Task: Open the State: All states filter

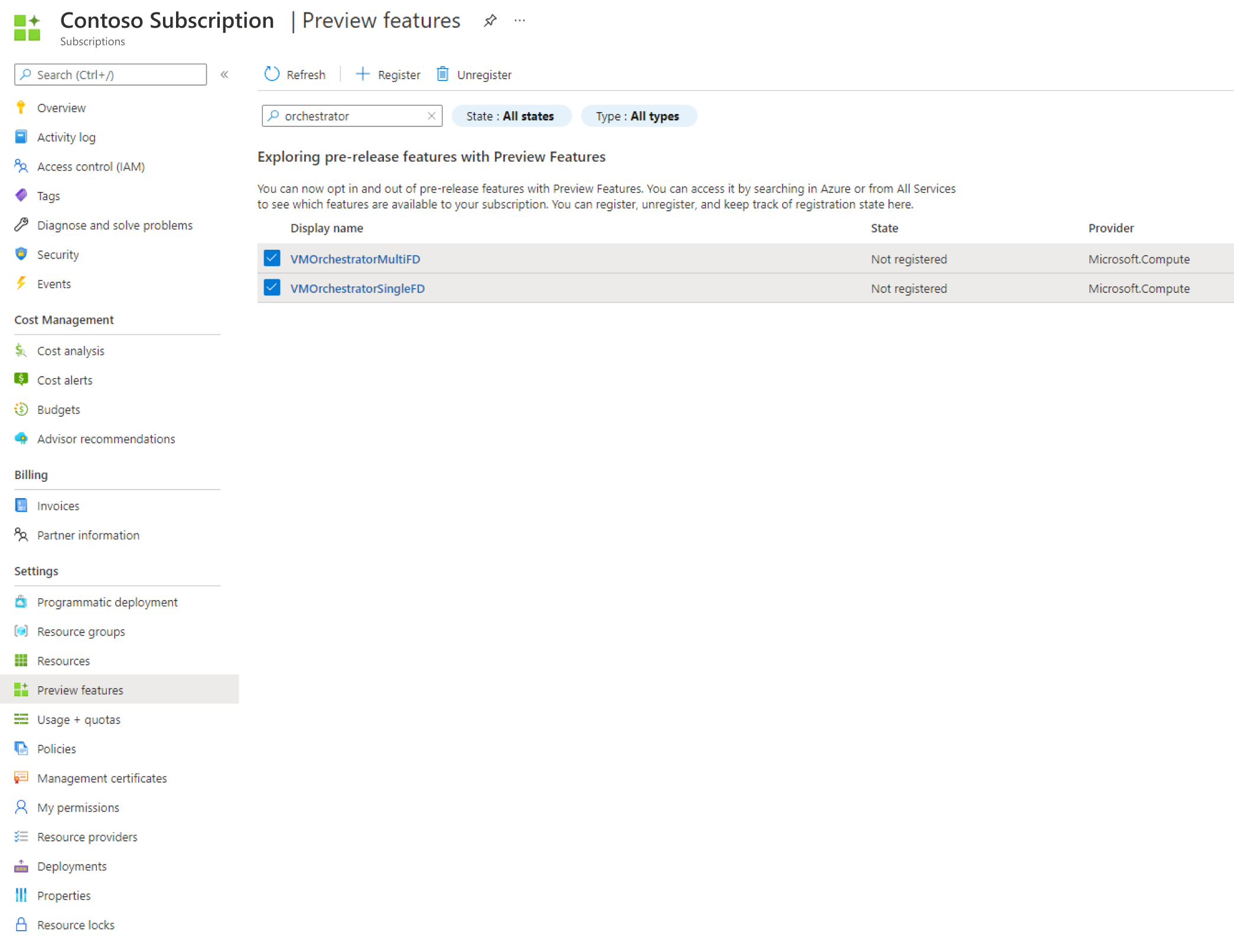Action: click(x=511, y=116)
